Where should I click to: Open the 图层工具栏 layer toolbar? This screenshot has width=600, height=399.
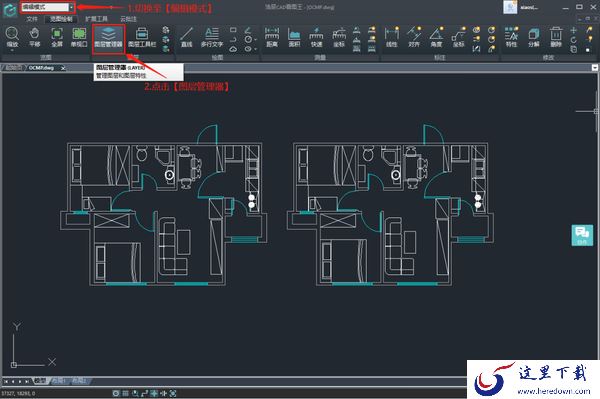(142, 37)
